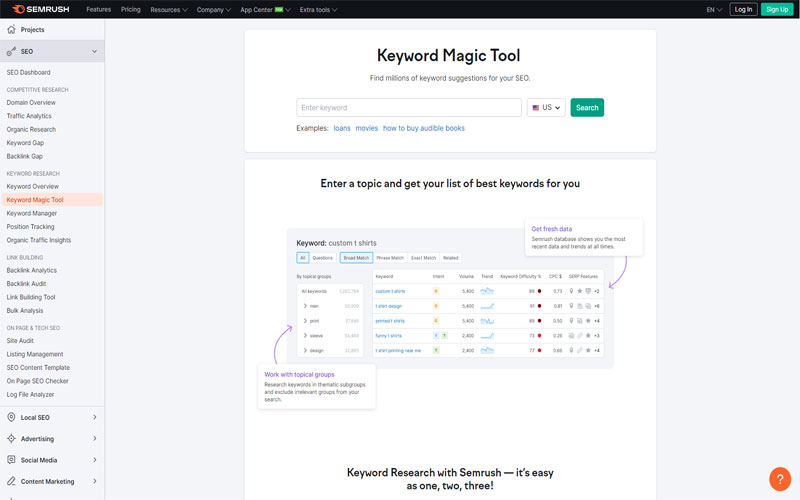Screen dimensions: 800x500
Task: Open the Projects home icon
Action: tap(11, 30)
